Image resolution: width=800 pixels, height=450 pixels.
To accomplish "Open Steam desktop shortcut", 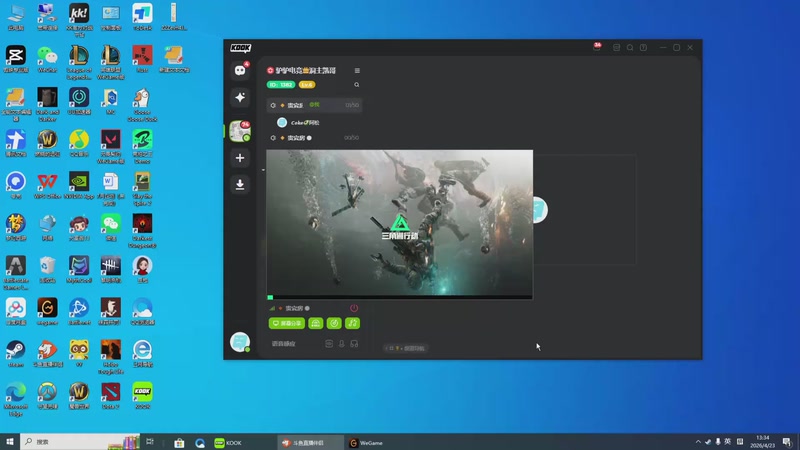I will 16,354.
